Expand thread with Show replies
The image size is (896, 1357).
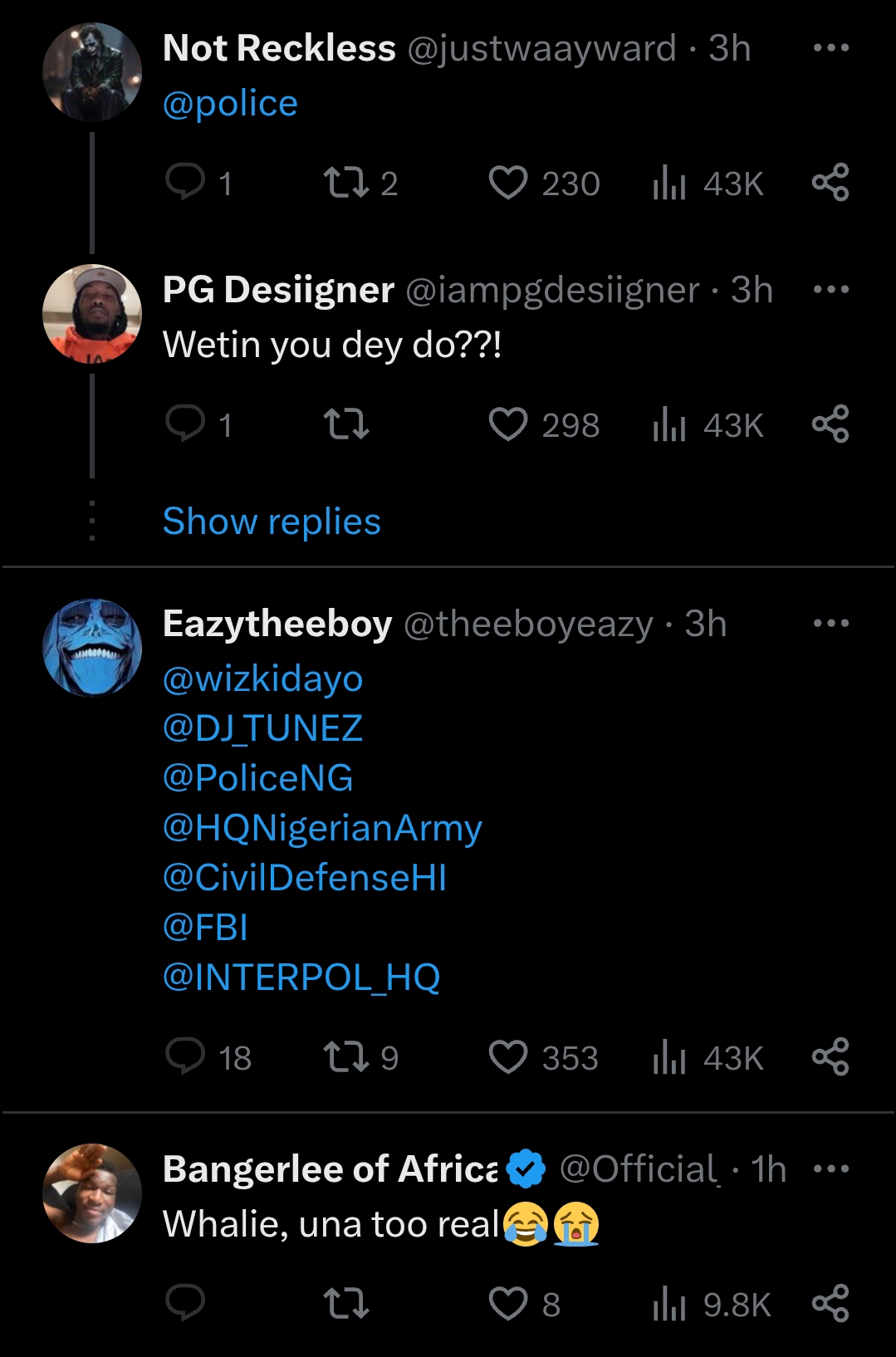click(272, 522)
